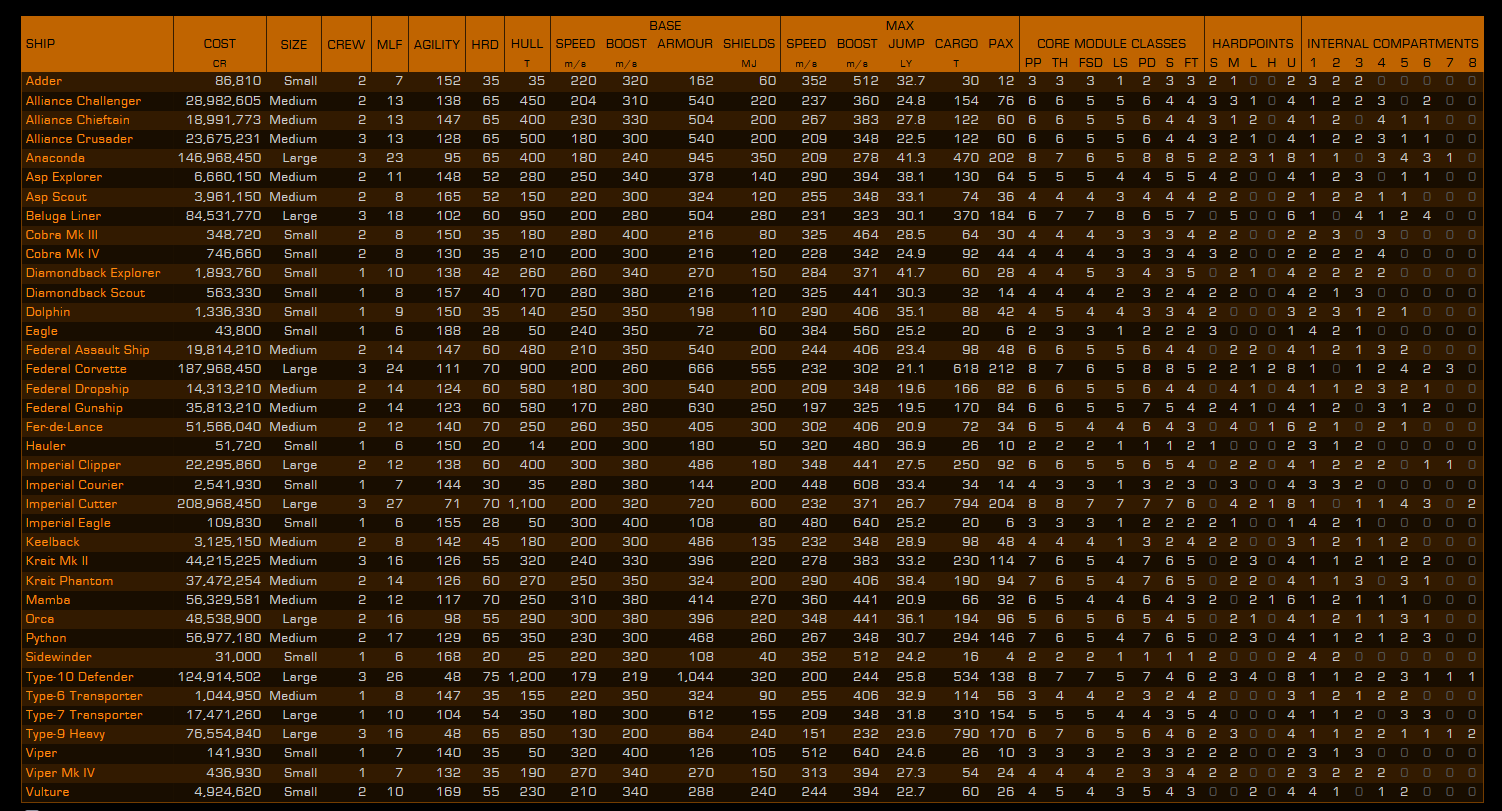Select the Viper Mk IV ship name

[x=60, y=773]
